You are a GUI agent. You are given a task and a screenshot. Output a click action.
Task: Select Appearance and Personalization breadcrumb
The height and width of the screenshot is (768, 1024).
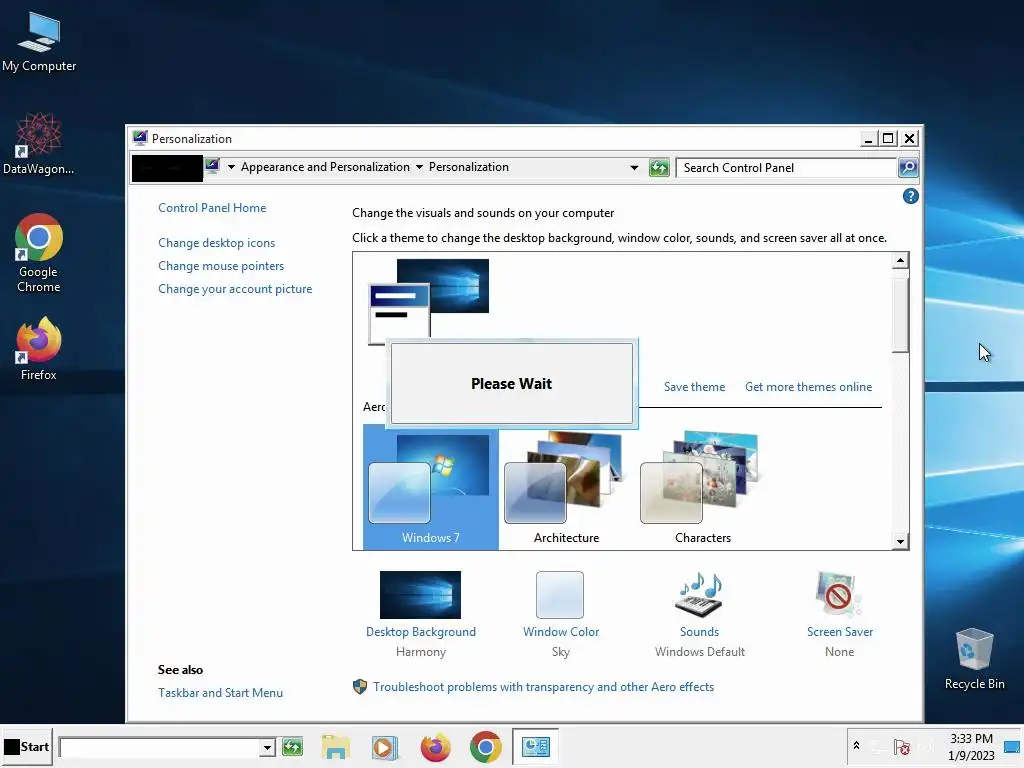click(325, 167)
